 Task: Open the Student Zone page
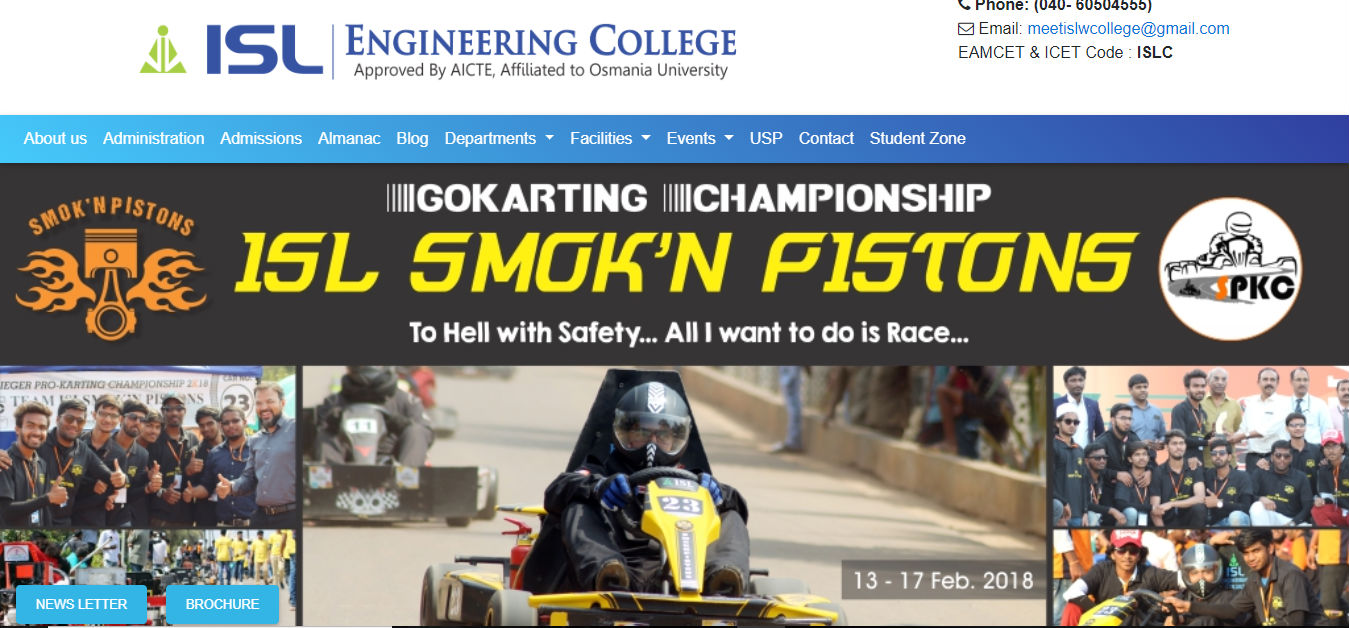click(917, 139)
